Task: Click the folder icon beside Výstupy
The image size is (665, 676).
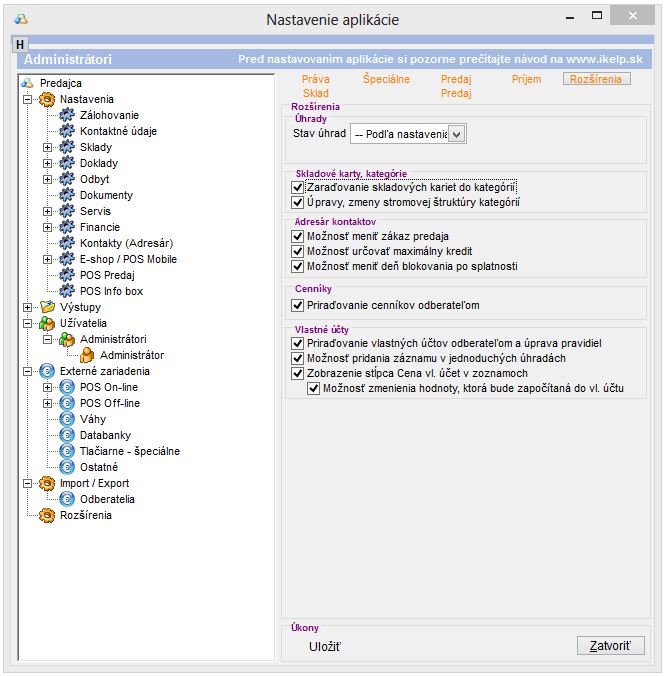Action: coord(46,307)
